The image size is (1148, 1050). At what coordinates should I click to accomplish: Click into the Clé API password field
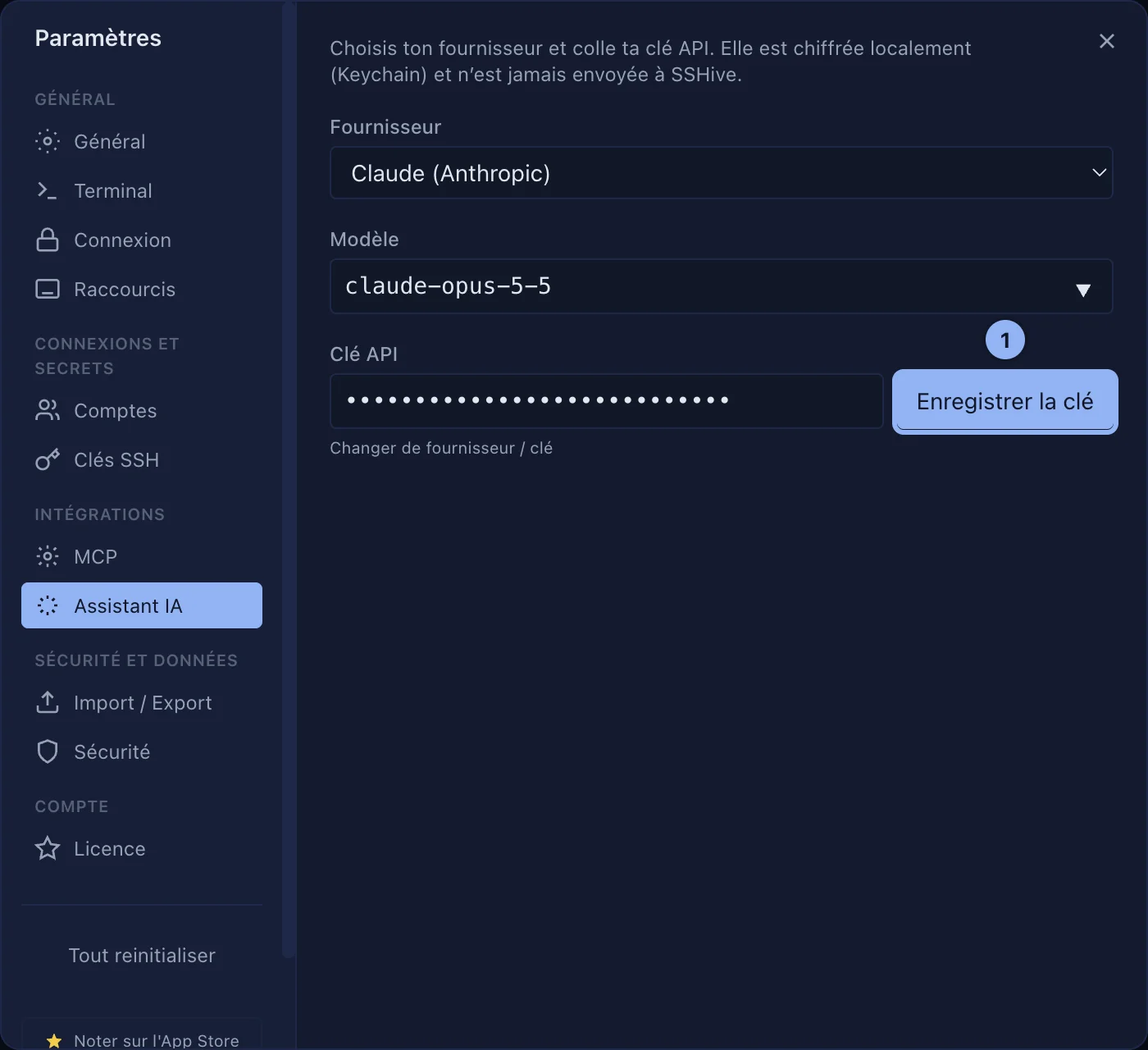tap(607, 401)
